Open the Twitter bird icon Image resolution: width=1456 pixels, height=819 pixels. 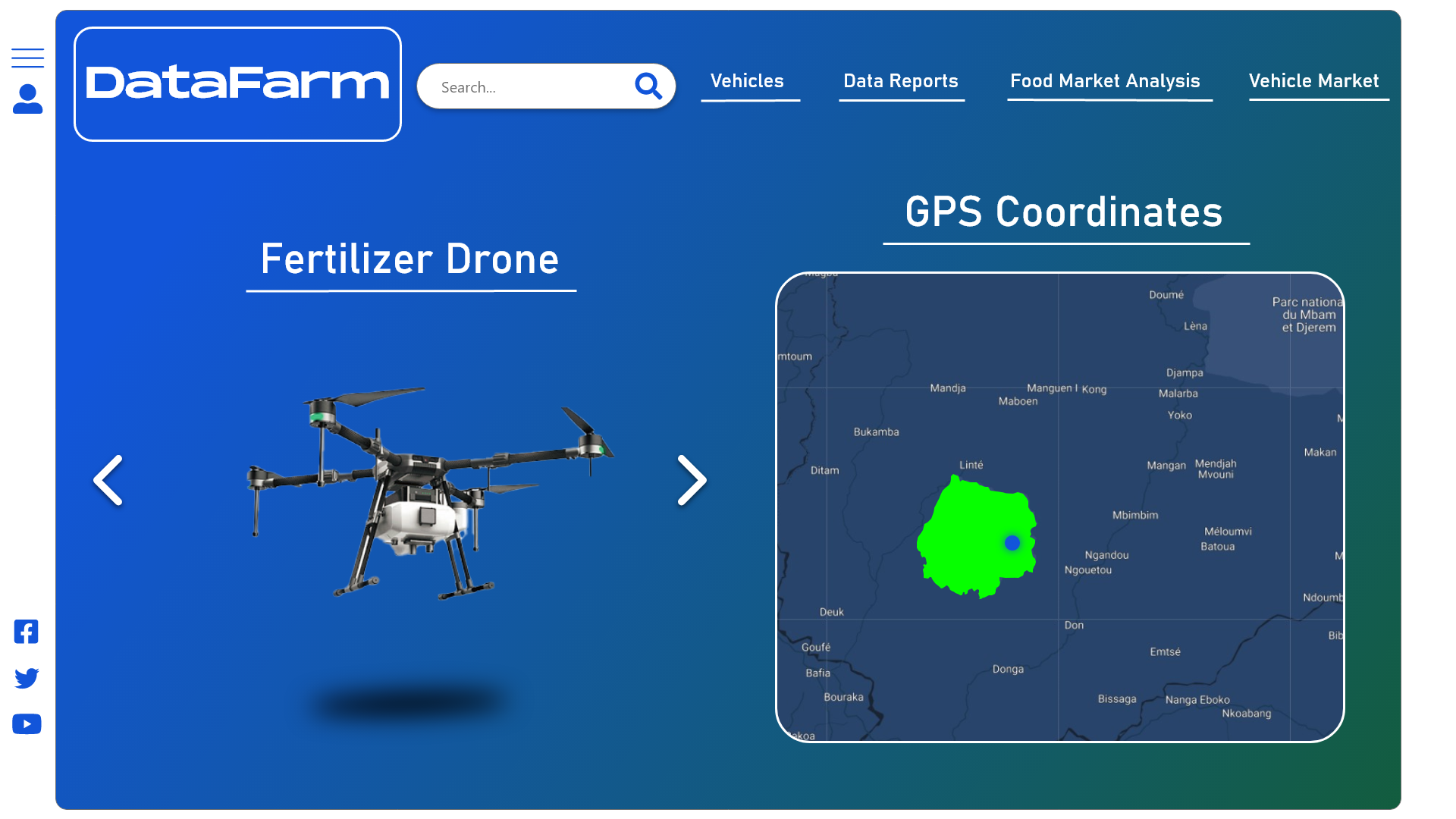27,678
